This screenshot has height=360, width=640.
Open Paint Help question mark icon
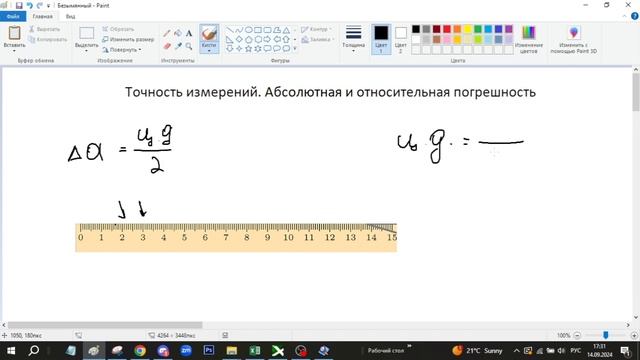[x=635, y=16]
